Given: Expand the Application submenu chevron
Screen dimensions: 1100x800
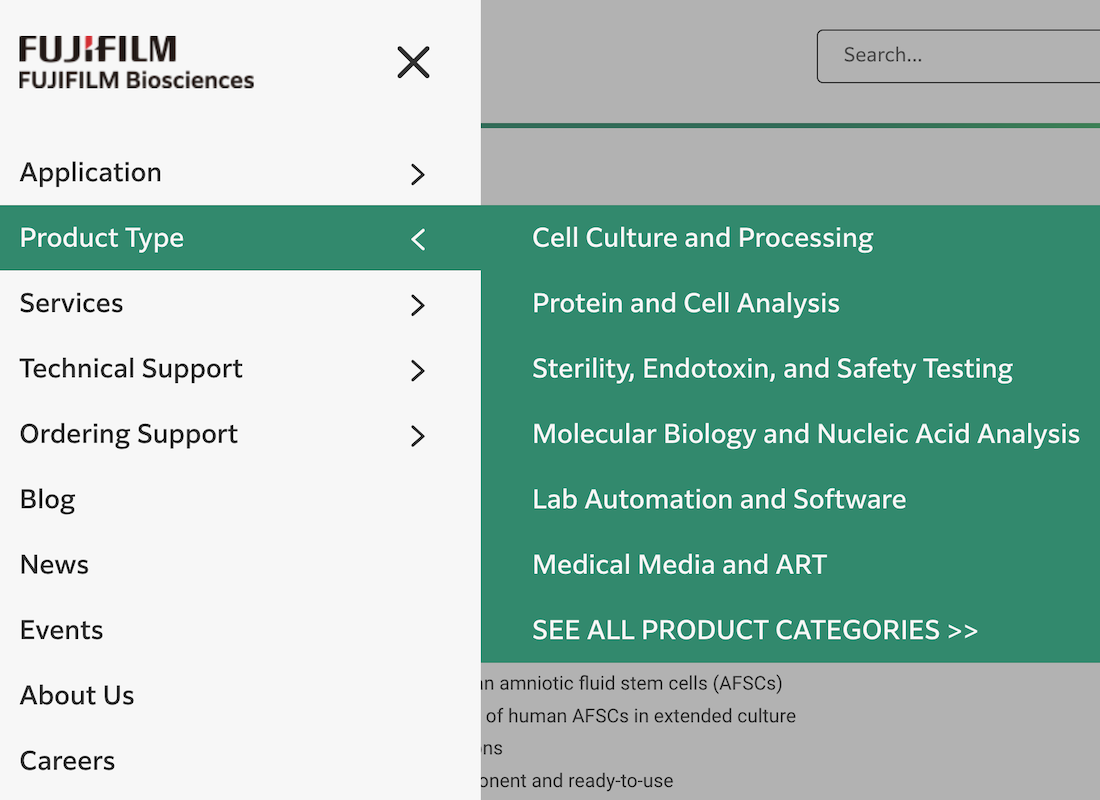Looking at the screenshot, I should pos(418,174).
